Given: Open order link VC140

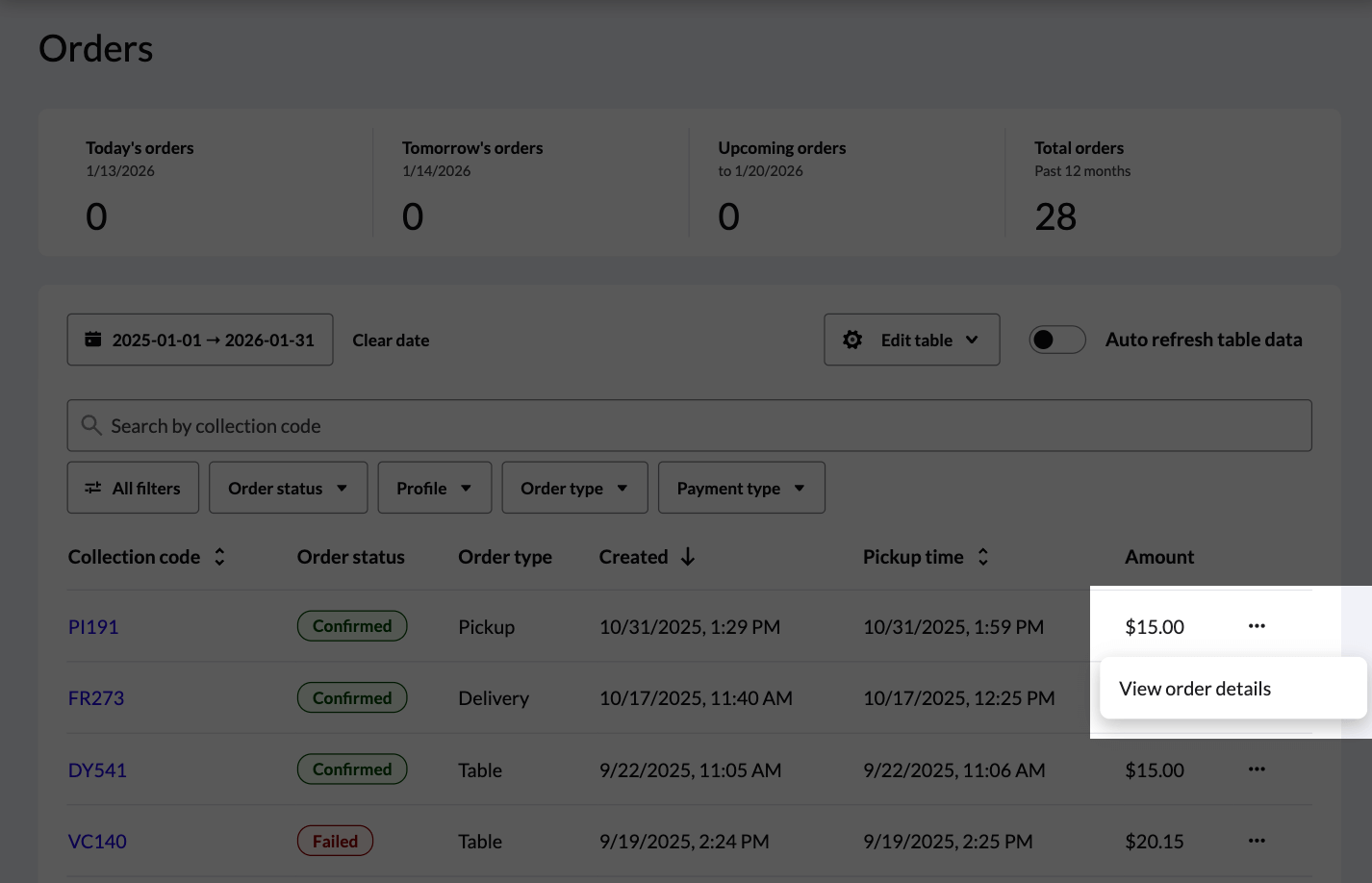Looking at the screenshot, I should pos(97,842).
